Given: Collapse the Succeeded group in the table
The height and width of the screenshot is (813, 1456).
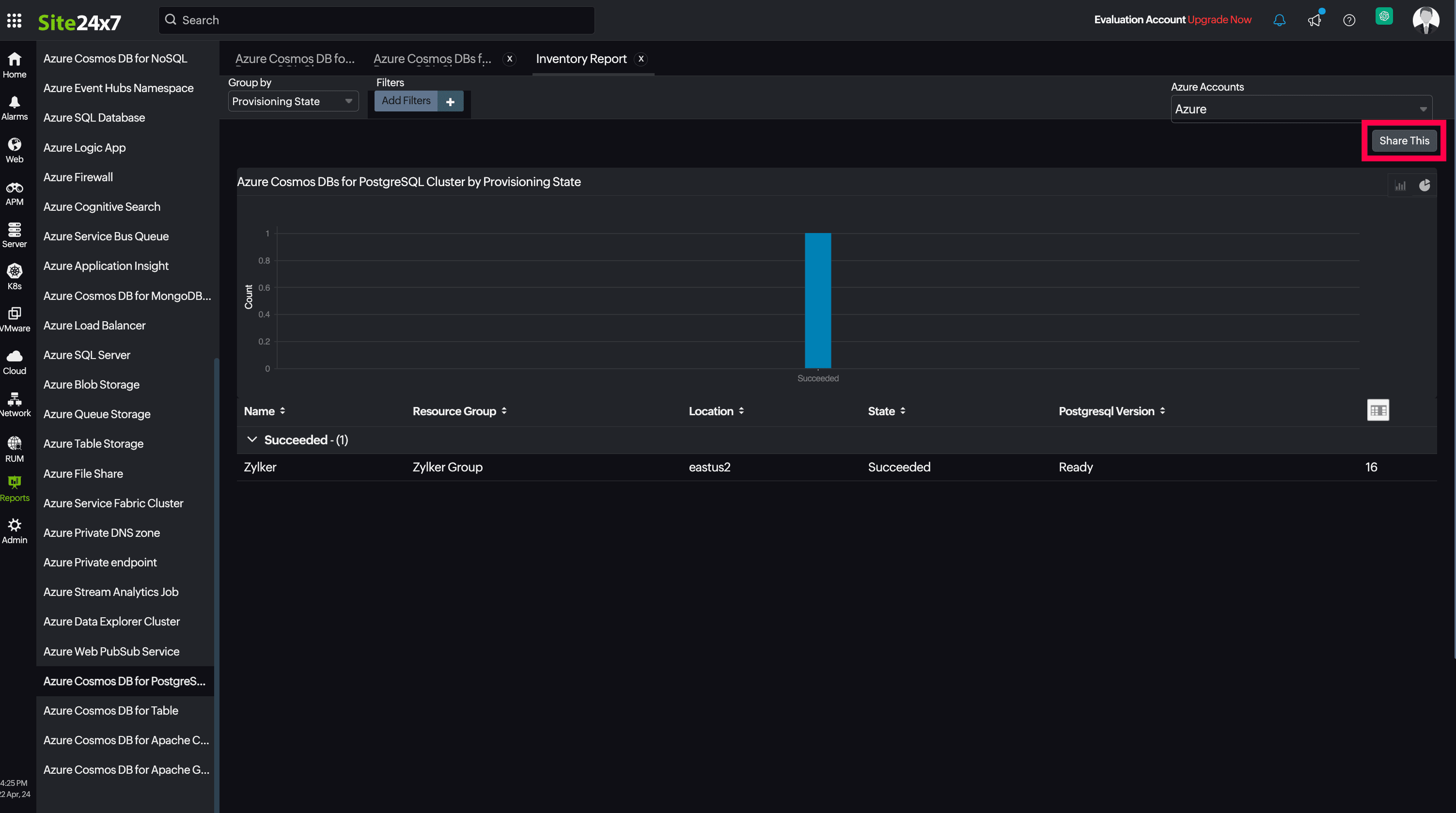Looking at the screenshot, I should [252, 439].
